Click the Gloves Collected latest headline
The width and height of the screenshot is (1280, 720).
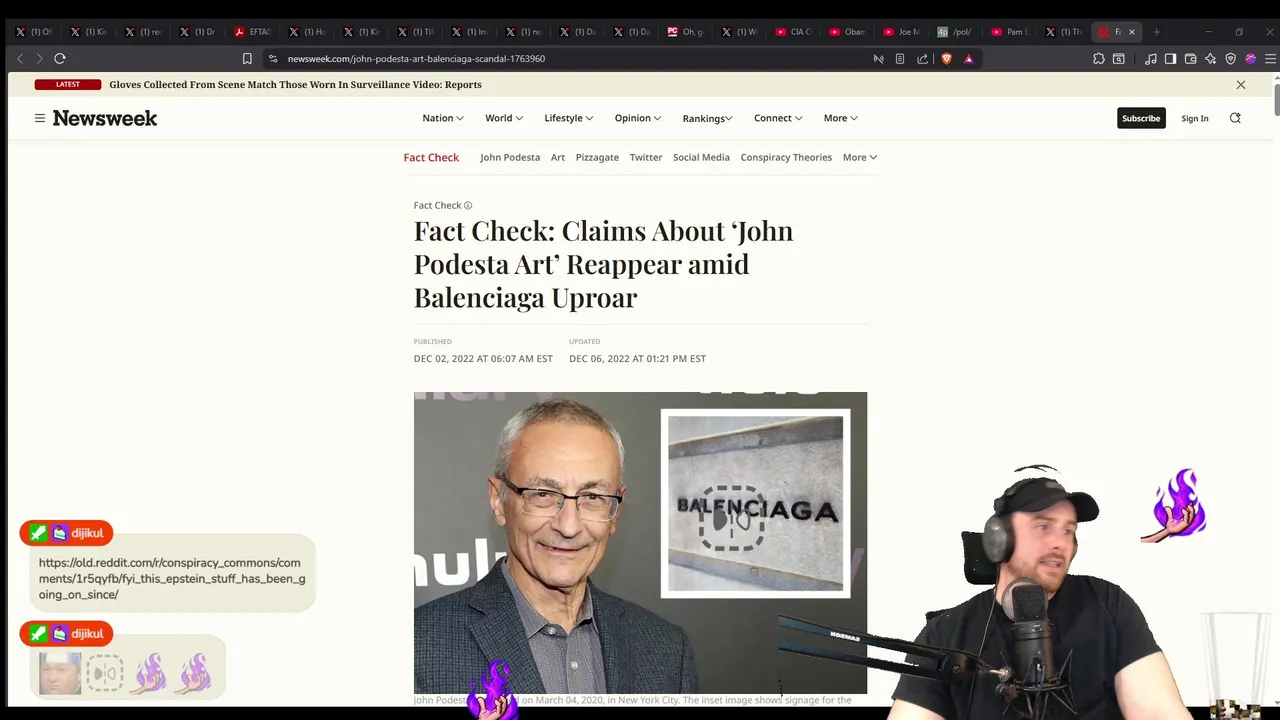pyautogui.click(x=295, y=85)
